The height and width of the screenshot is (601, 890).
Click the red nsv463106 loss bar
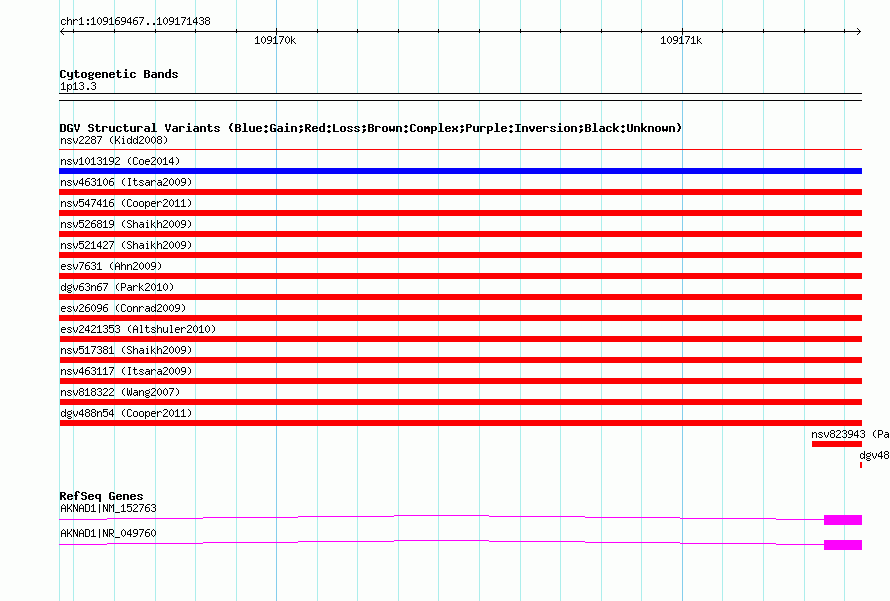click(x=460, y=192)
